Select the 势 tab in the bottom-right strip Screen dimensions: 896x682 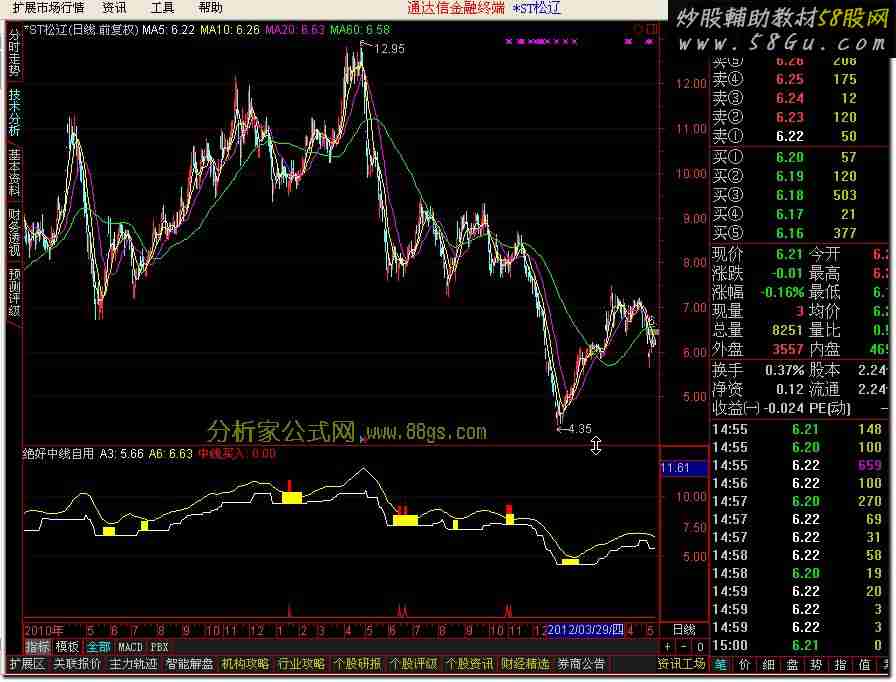tap(817, 664)
